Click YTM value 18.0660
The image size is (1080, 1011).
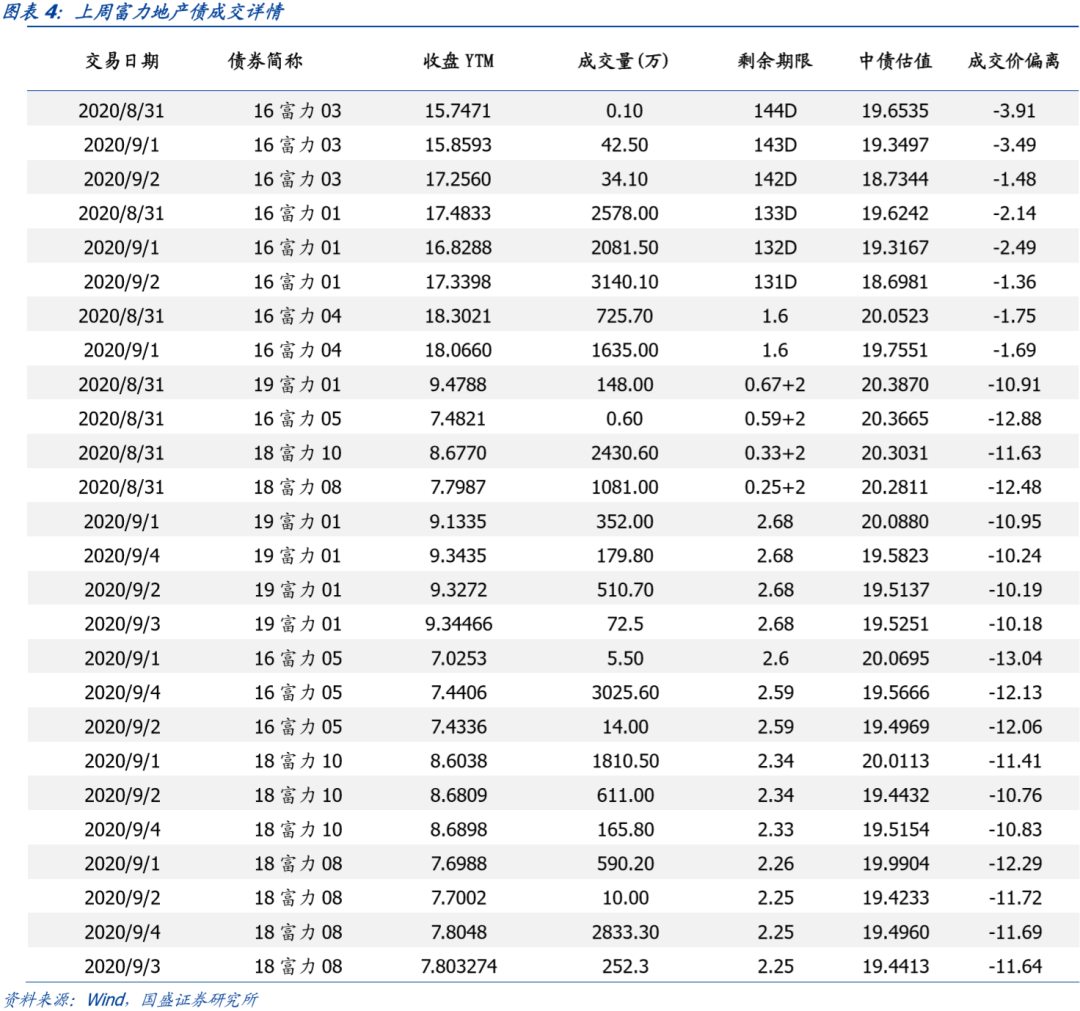(458, 351)
